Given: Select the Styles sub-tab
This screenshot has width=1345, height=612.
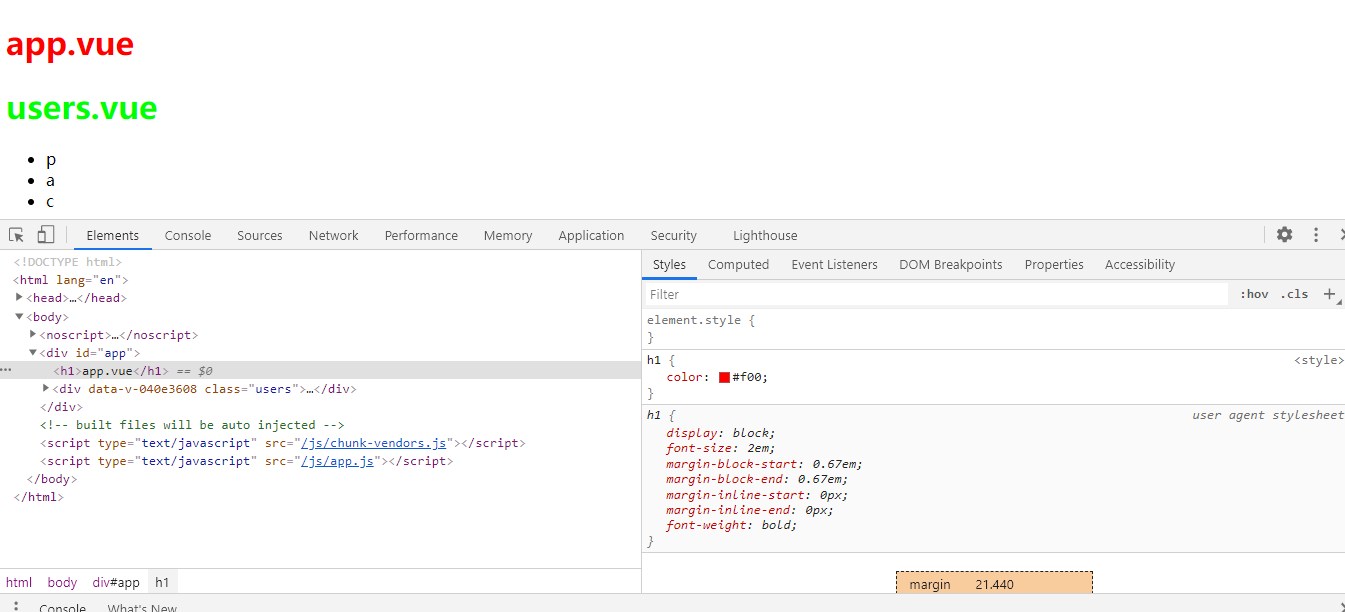Looking at the screenshot, I should [669, 265].
